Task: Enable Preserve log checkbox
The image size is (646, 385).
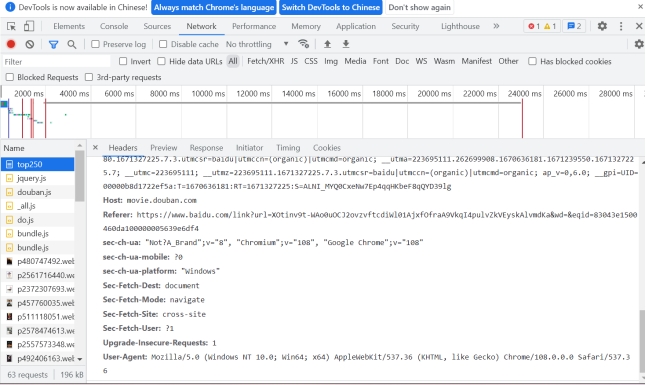Action: tap(95, 44)
